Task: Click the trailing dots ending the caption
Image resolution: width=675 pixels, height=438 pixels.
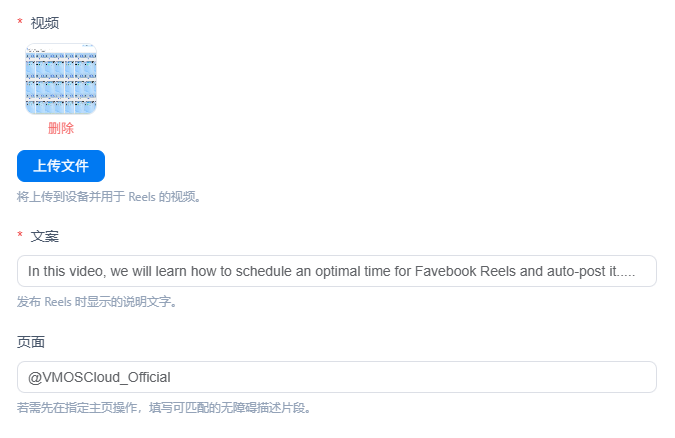Action: [626, 274]
